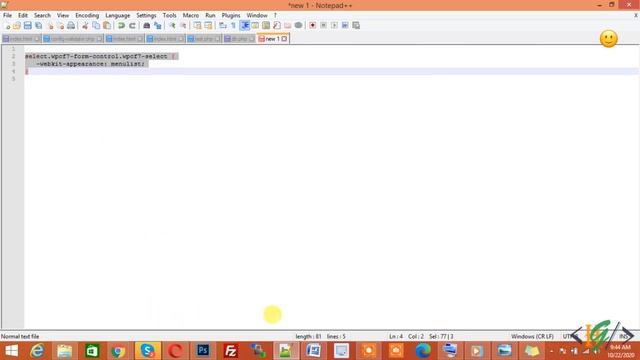
Task: Click the Redo toolbar icon
Action: pyautogui.click(x=132, y=26)
